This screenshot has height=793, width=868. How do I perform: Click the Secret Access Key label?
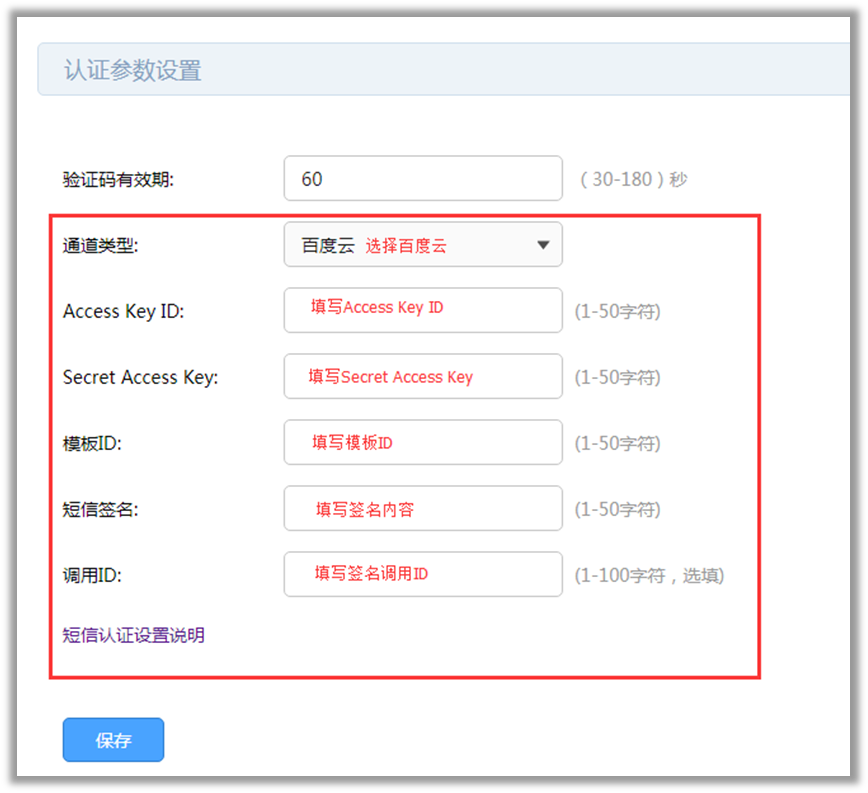click(x=140, y=377)
